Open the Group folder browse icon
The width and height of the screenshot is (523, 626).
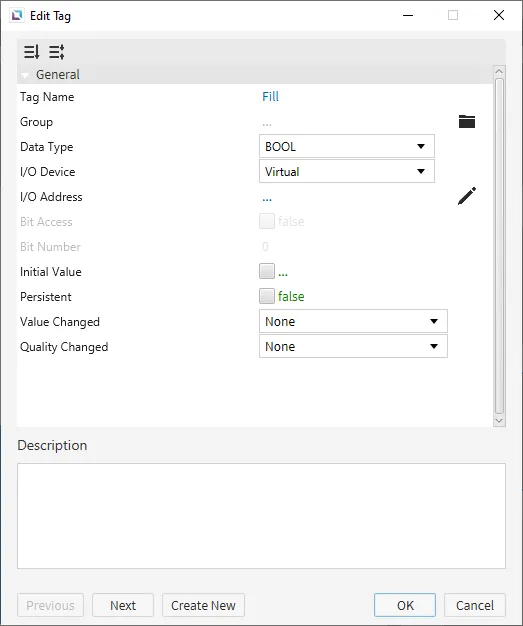pyautogui.click(x=467, y=121)
